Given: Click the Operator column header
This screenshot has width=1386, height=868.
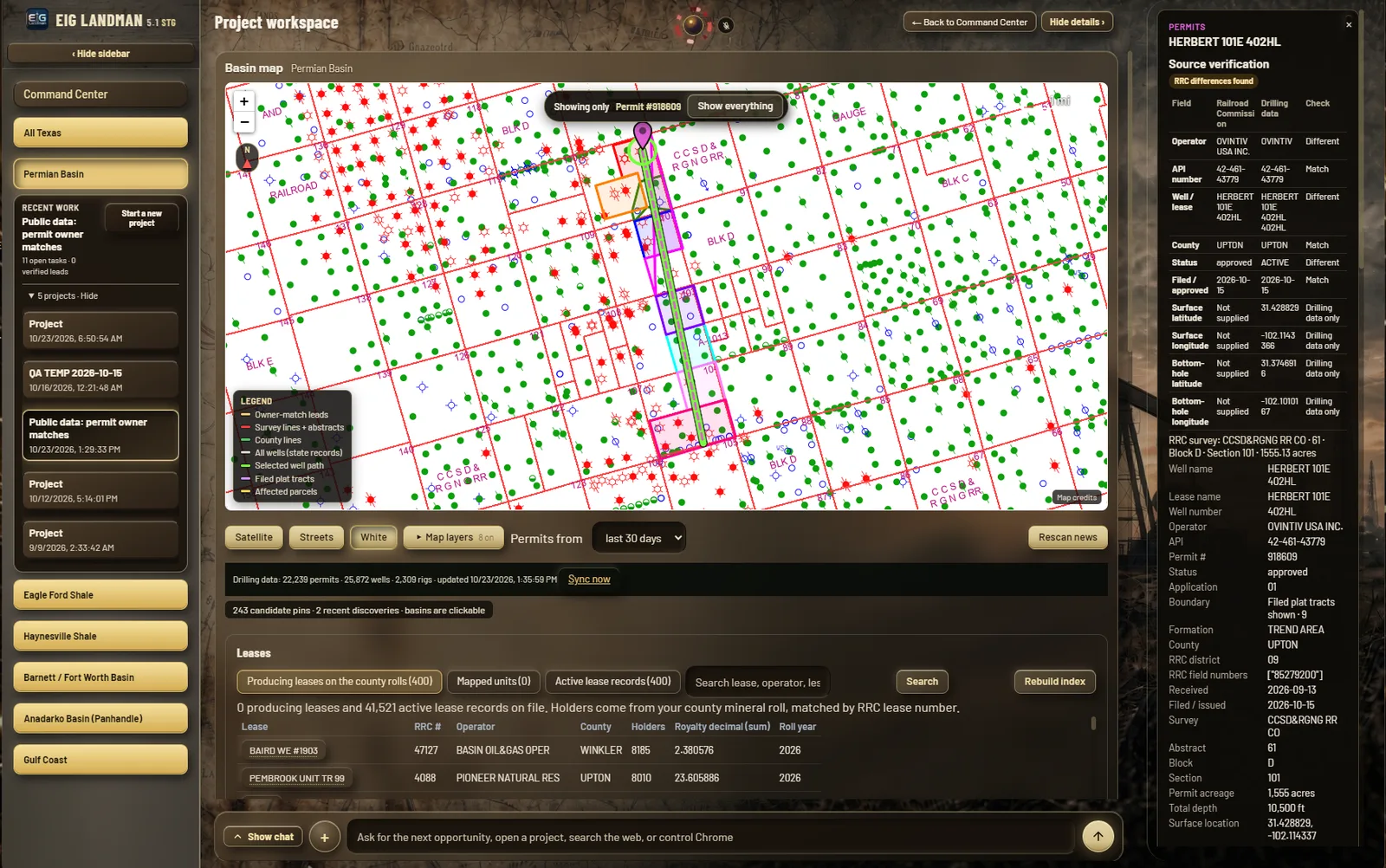Looking at the screenshot, I should click(x=476, y=727).
